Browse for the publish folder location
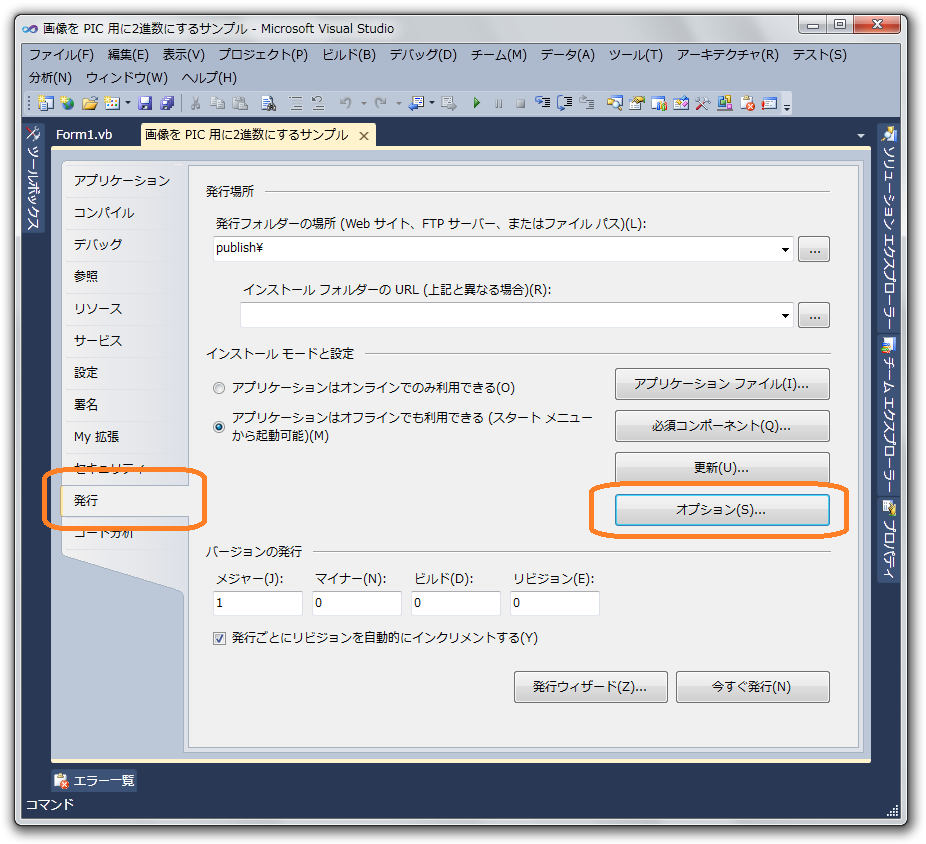The height and width of the screenshot is (844, 926). 814,249
